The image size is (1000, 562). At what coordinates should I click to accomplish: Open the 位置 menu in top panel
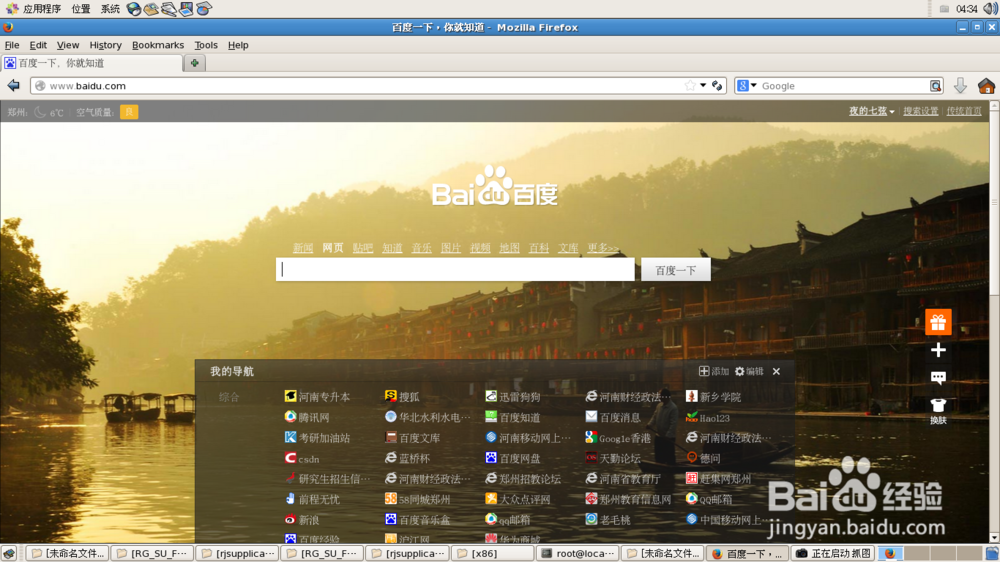click(x=80, y=8)
